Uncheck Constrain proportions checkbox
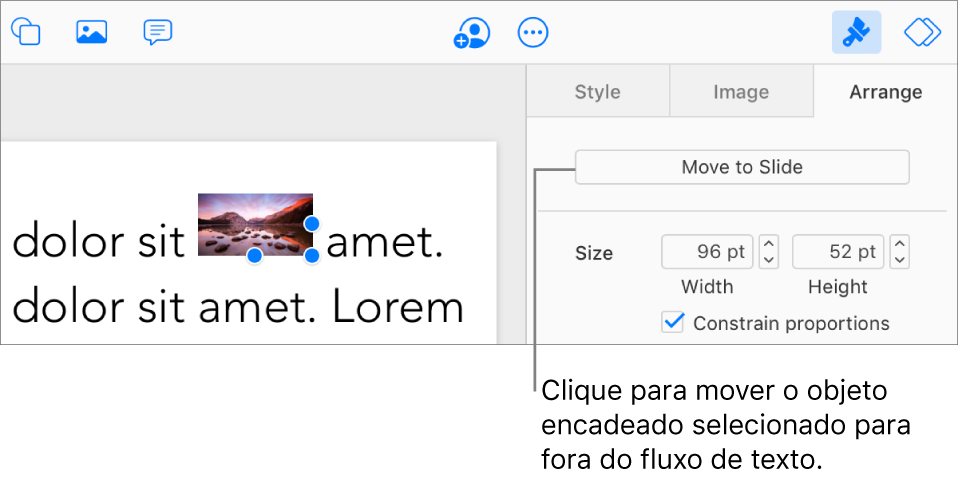Image resolution: width=966 pixels, height=481 pixels. pos(673,323)
